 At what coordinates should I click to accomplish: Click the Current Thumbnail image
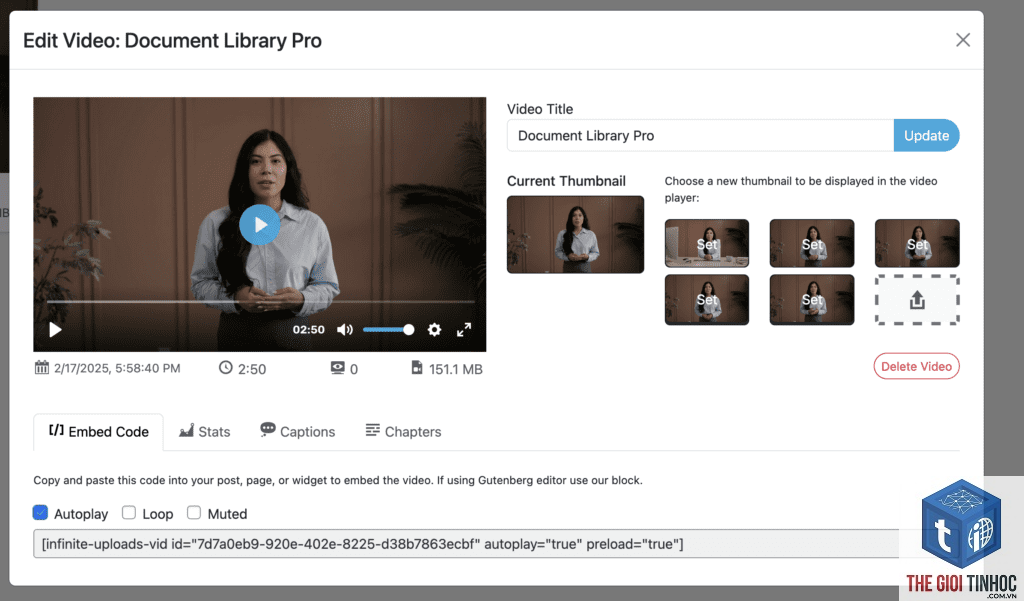(x=575, y=235)
